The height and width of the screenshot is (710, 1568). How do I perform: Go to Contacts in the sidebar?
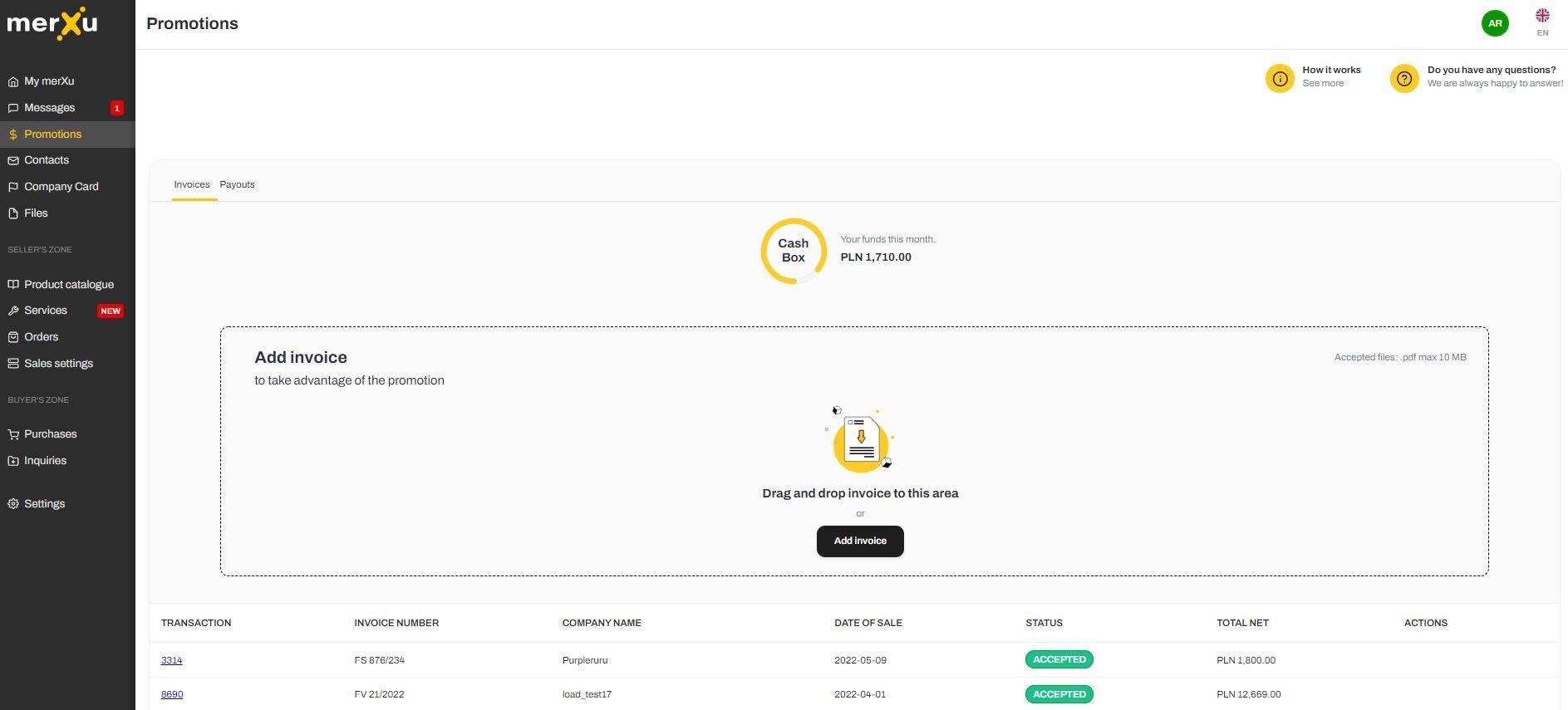click(47, 160)
